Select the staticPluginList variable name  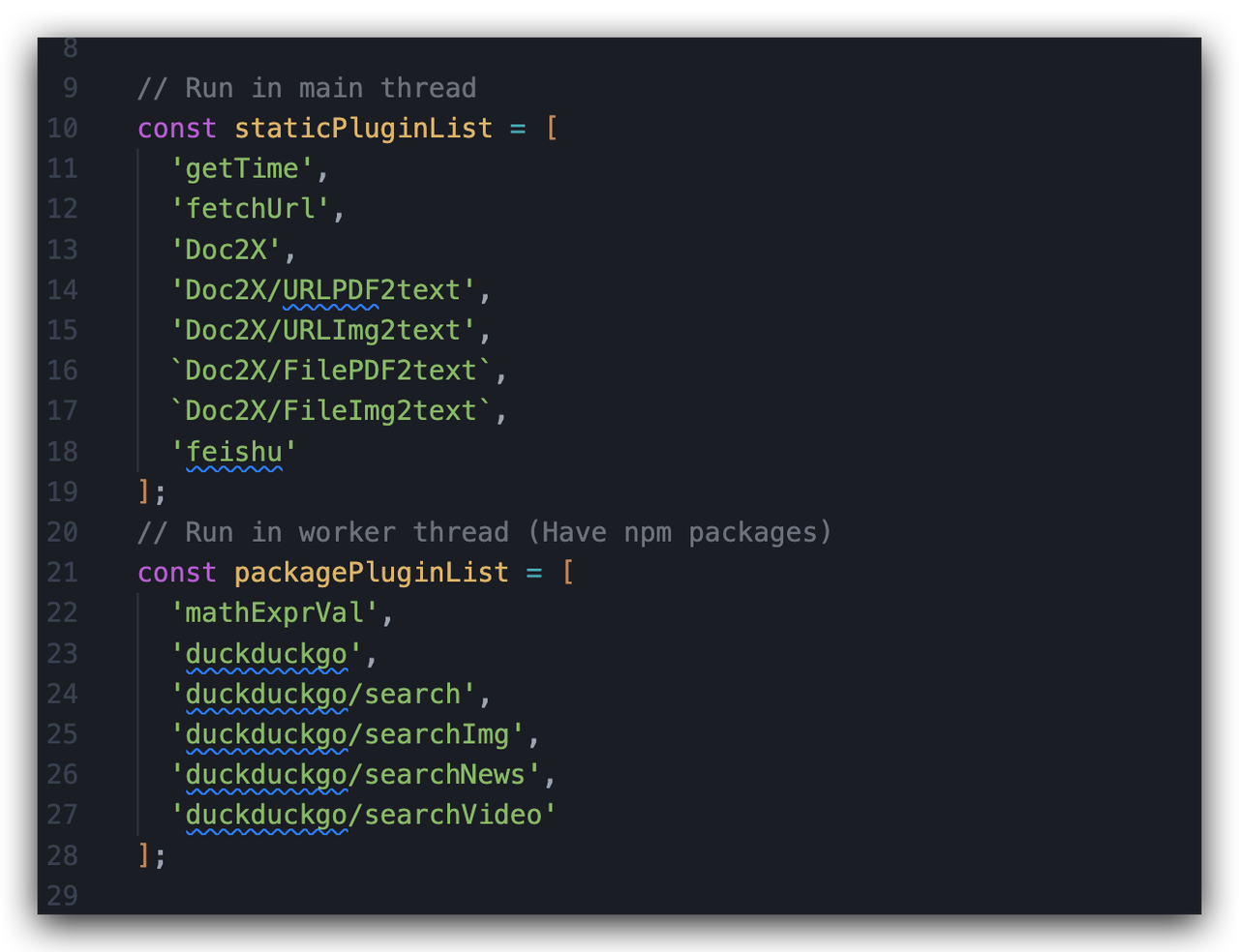[363, 129]
